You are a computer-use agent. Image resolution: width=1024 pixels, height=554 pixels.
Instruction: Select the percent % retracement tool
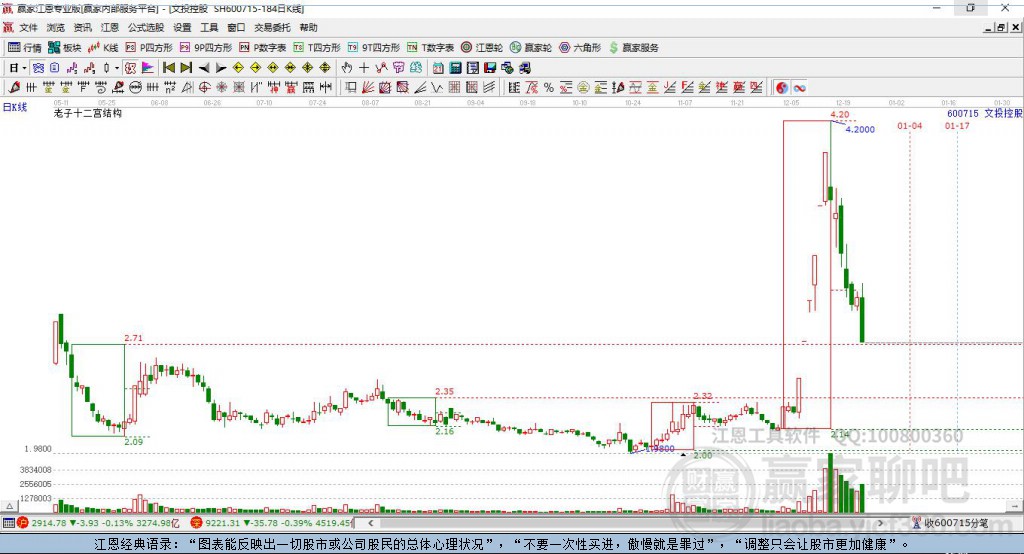coord(549,88)
